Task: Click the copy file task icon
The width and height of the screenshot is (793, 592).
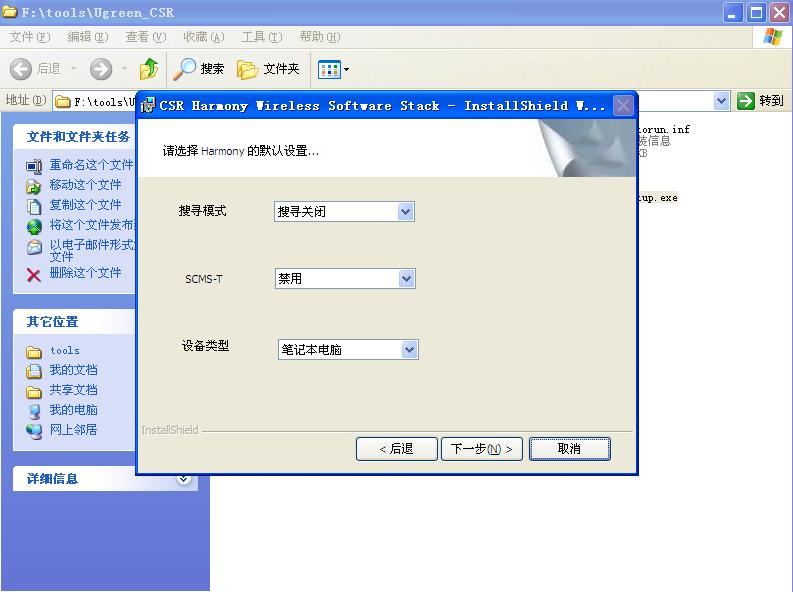Action: pos(34,207)
